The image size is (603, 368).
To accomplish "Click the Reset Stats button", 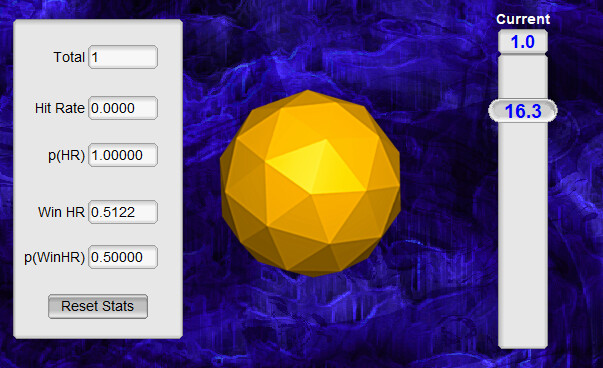I will click(98, 306).
